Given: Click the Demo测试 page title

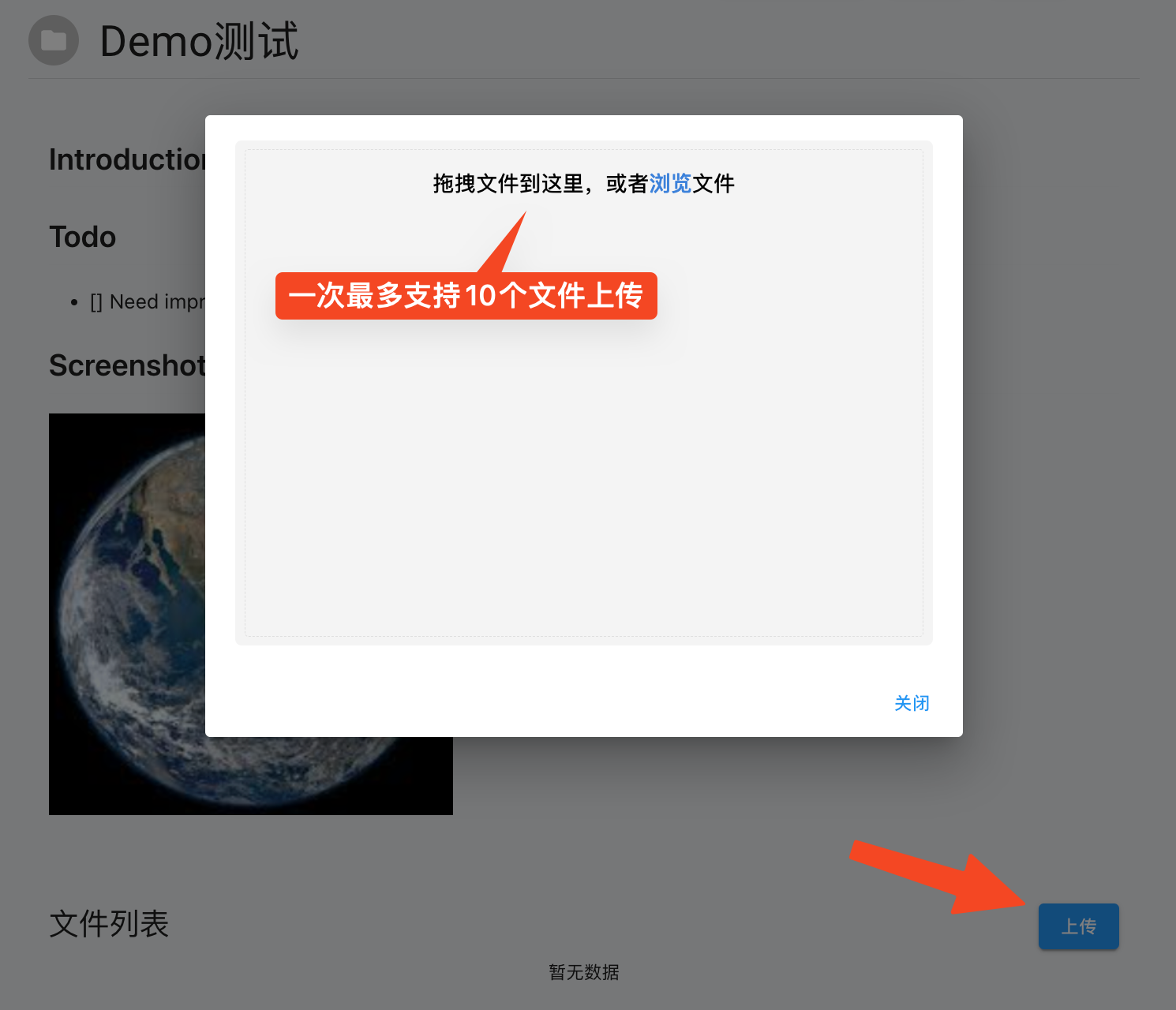Looking at the screenshot, I should pos(200,41).
